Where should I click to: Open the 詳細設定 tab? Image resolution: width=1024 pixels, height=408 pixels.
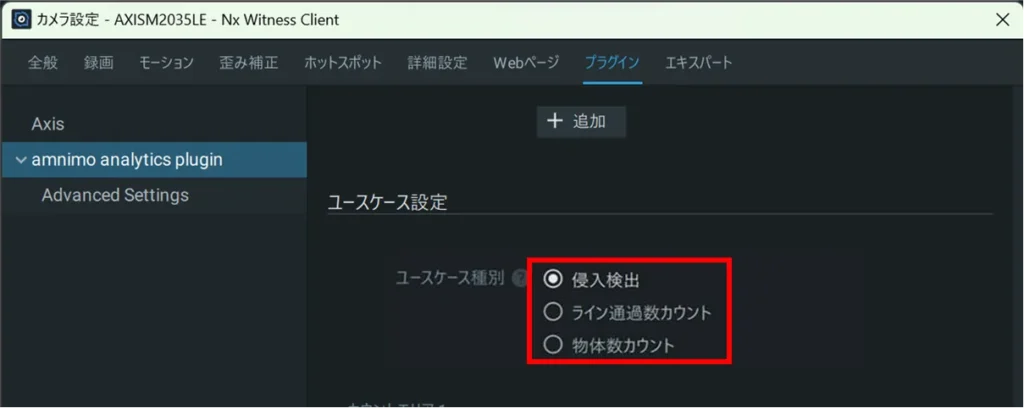437,62
